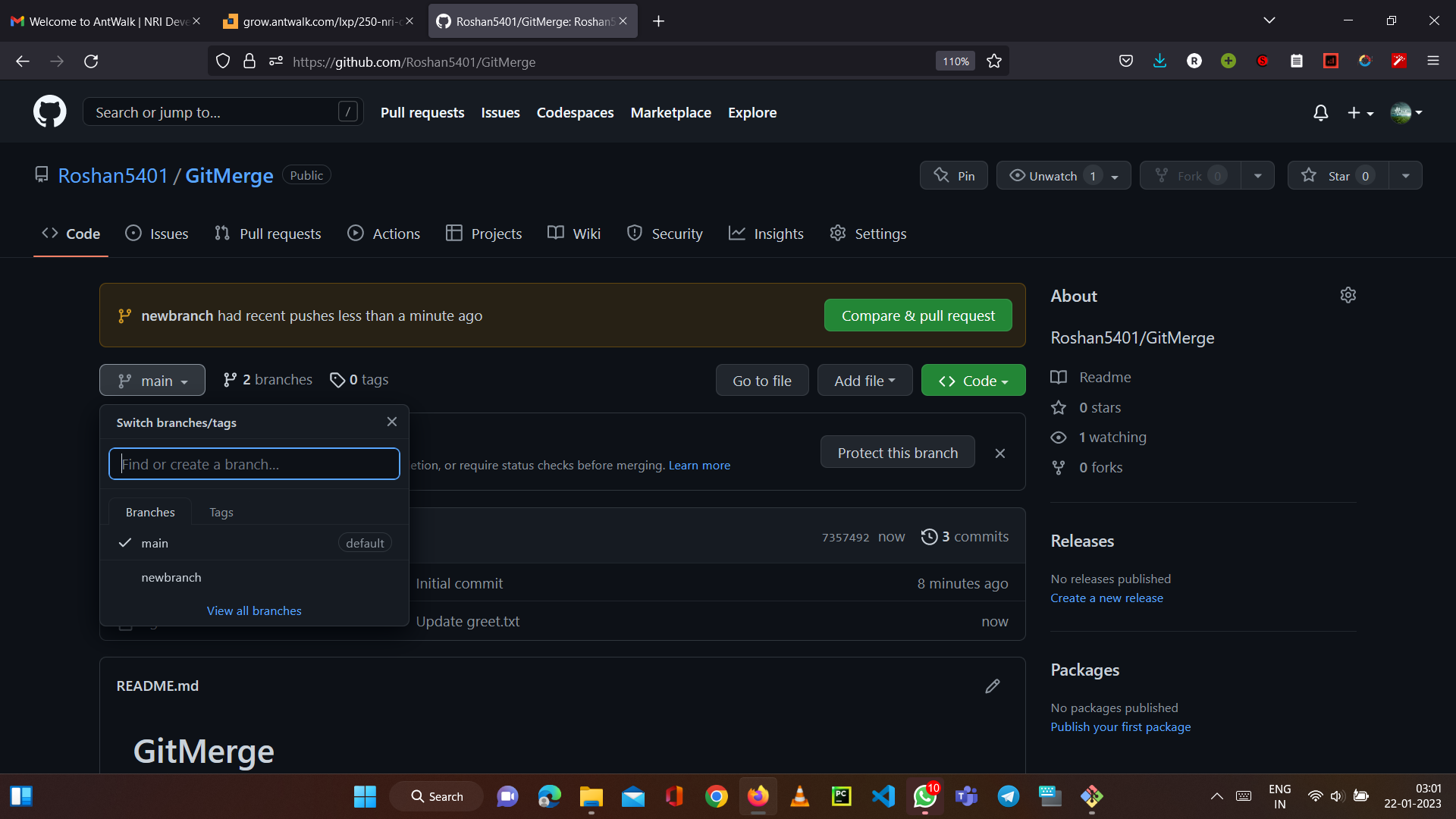
Task: Click the Unwatch notification toggle
Action: tap(1053, 175)
